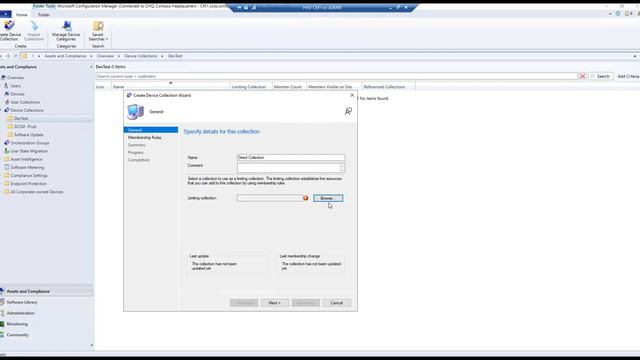This screenshot has height=360, width=640.
Task: Click the Software Metering node icon
Action: pyautogui.click(x=7, y=167)
